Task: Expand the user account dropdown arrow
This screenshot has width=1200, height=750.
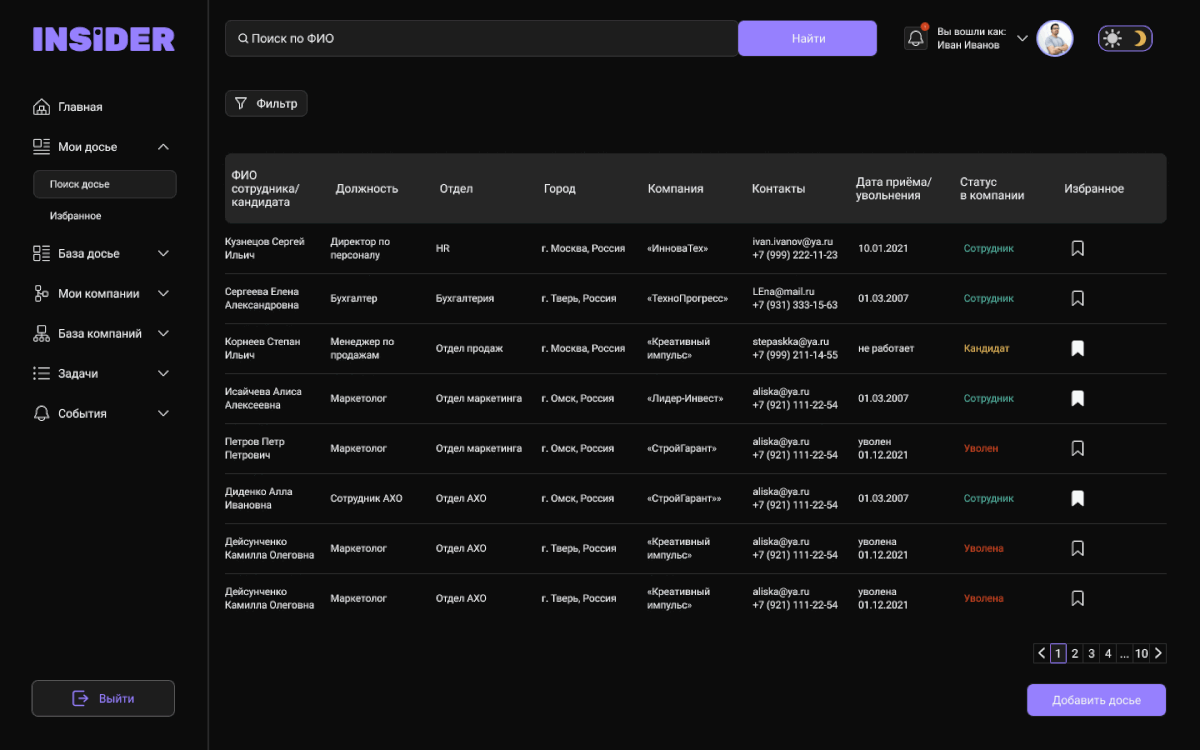Action: [x=1022, y=39]
